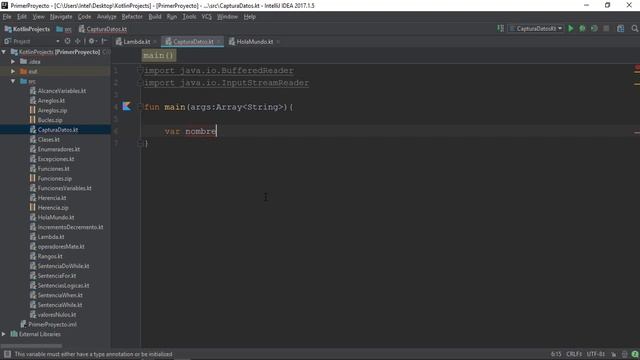Click KotlinProjects breadcrumb in navigation bar
Viewport: 640px width, 360px height.
click(x=27, y=29)
